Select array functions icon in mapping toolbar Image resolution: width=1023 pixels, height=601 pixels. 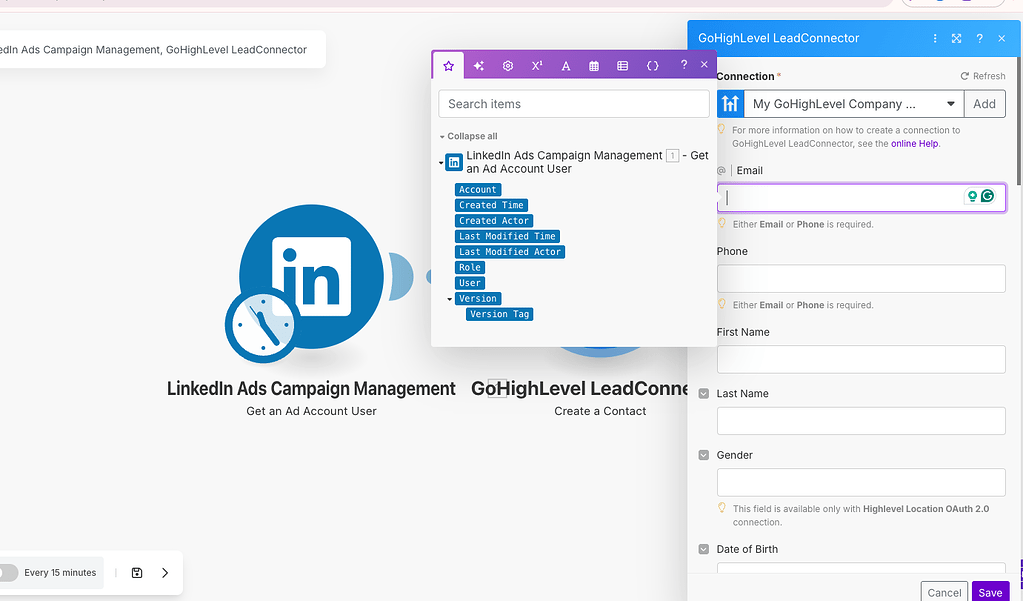point(623,65)
